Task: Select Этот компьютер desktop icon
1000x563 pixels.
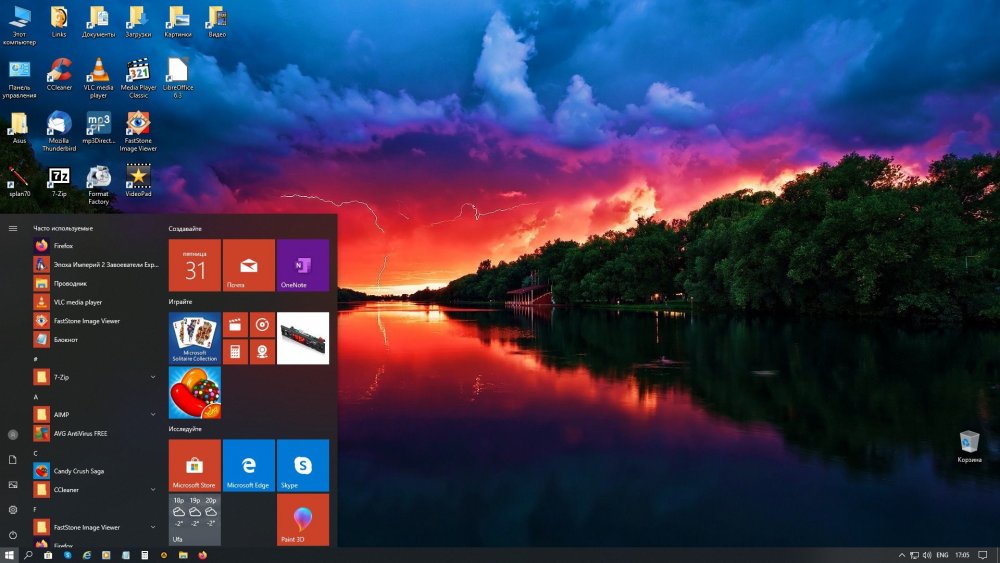Action: (x=19, y=26)
